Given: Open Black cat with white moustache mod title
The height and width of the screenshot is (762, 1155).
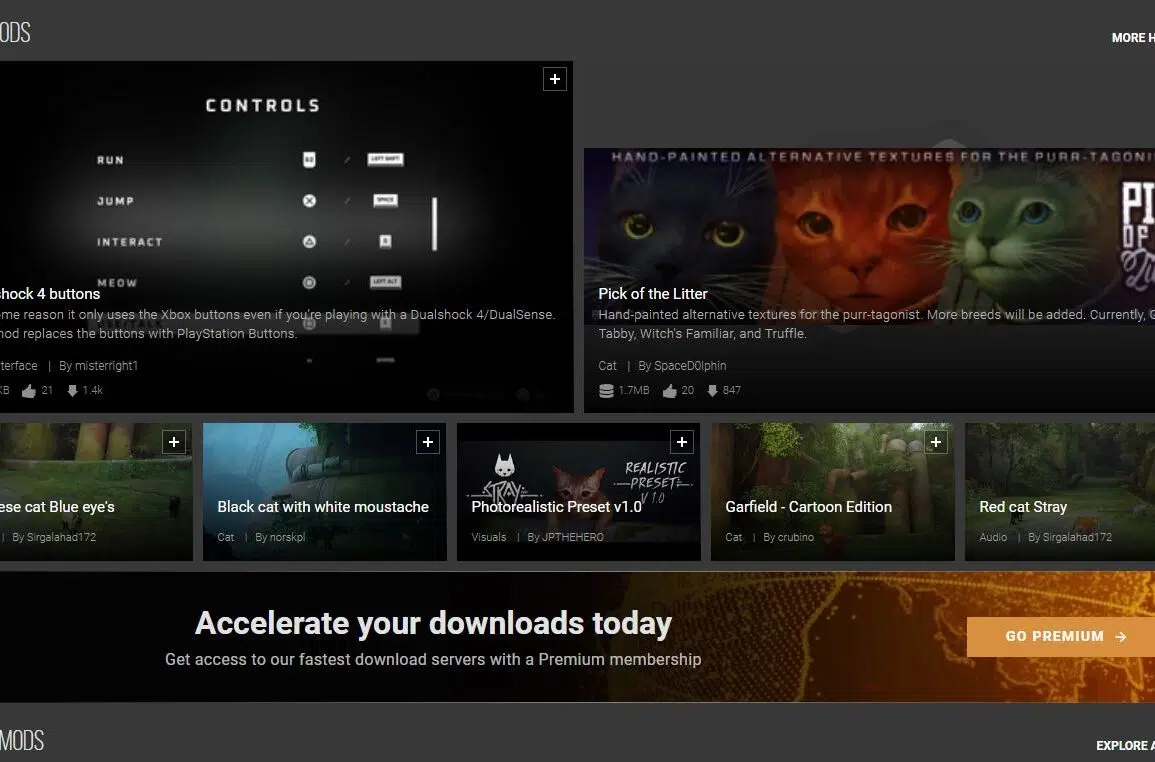Looking at the screenshot, I should pos(323,507).
